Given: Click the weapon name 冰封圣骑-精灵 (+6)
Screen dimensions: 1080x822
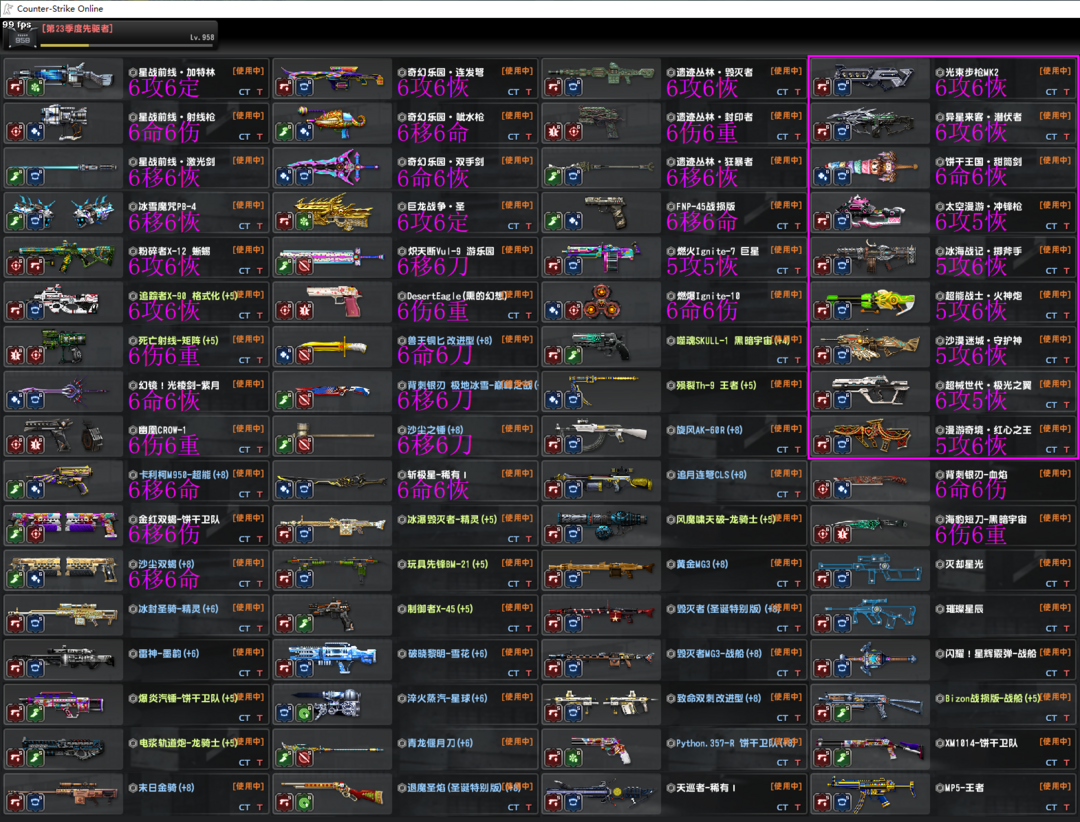Looking at the screenshot, I should coord(178,609).
